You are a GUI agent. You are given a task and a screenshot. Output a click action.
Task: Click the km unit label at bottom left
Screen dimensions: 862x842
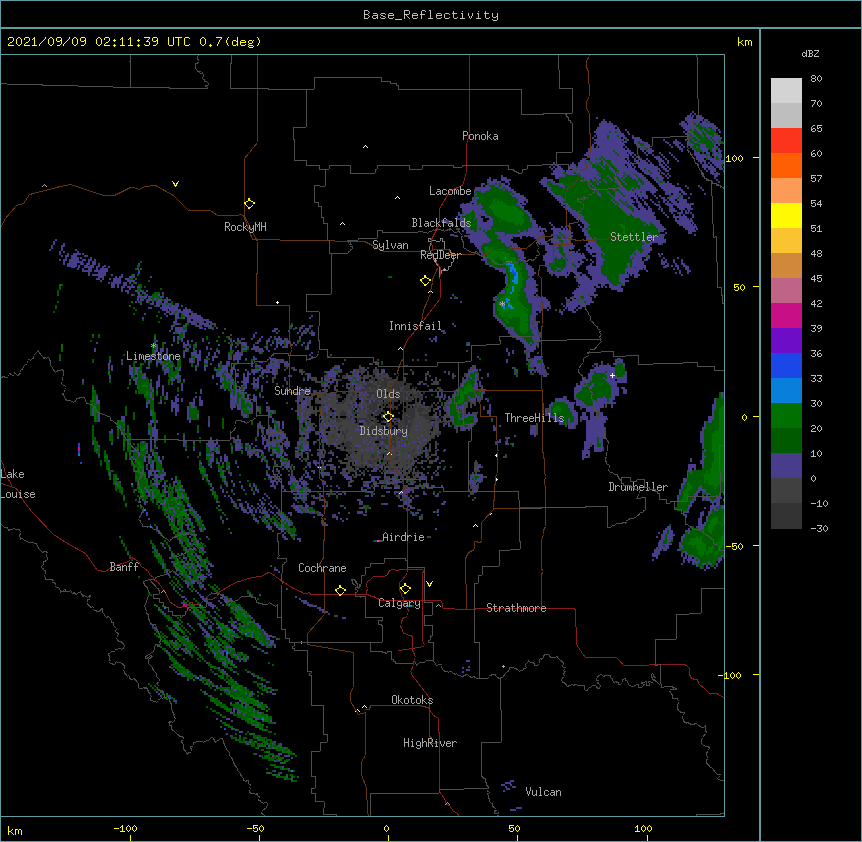coord(15,831)
